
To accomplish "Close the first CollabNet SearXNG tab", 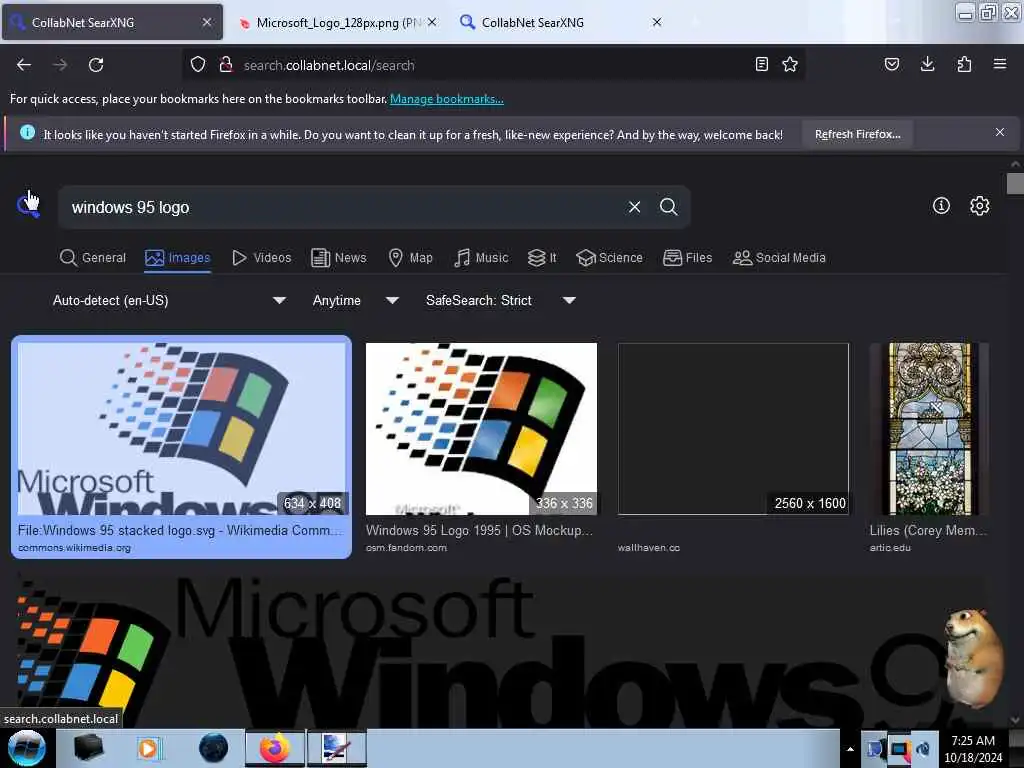I will click(206, 22).
